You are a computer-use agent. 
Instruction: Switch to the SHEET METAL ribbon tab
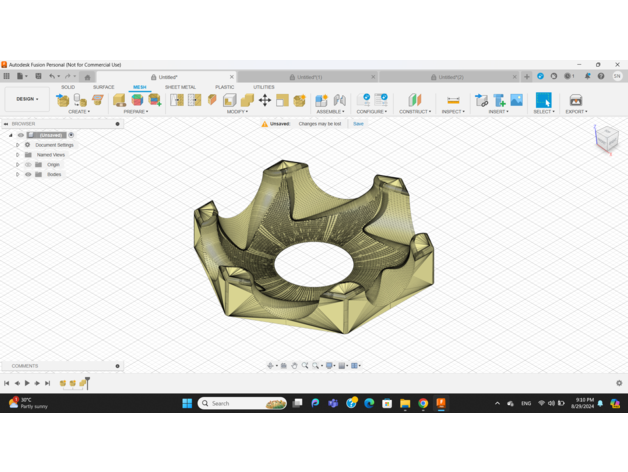pos(180,87)
